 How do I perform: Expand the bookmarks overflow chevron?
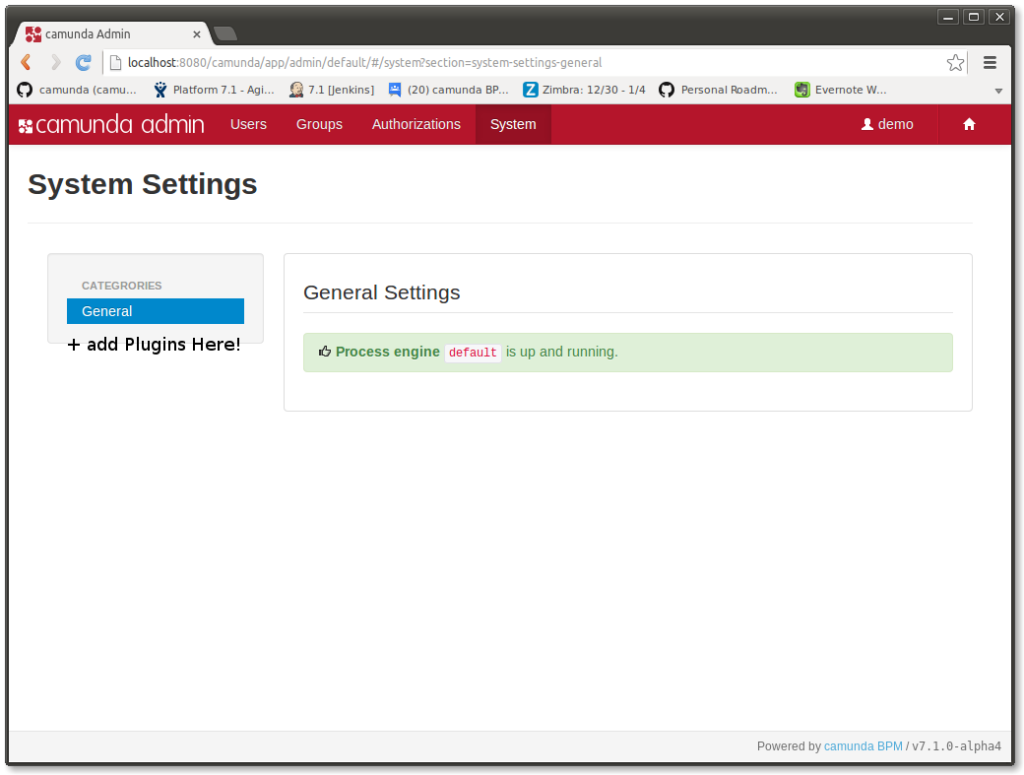(x=998, y=89)
